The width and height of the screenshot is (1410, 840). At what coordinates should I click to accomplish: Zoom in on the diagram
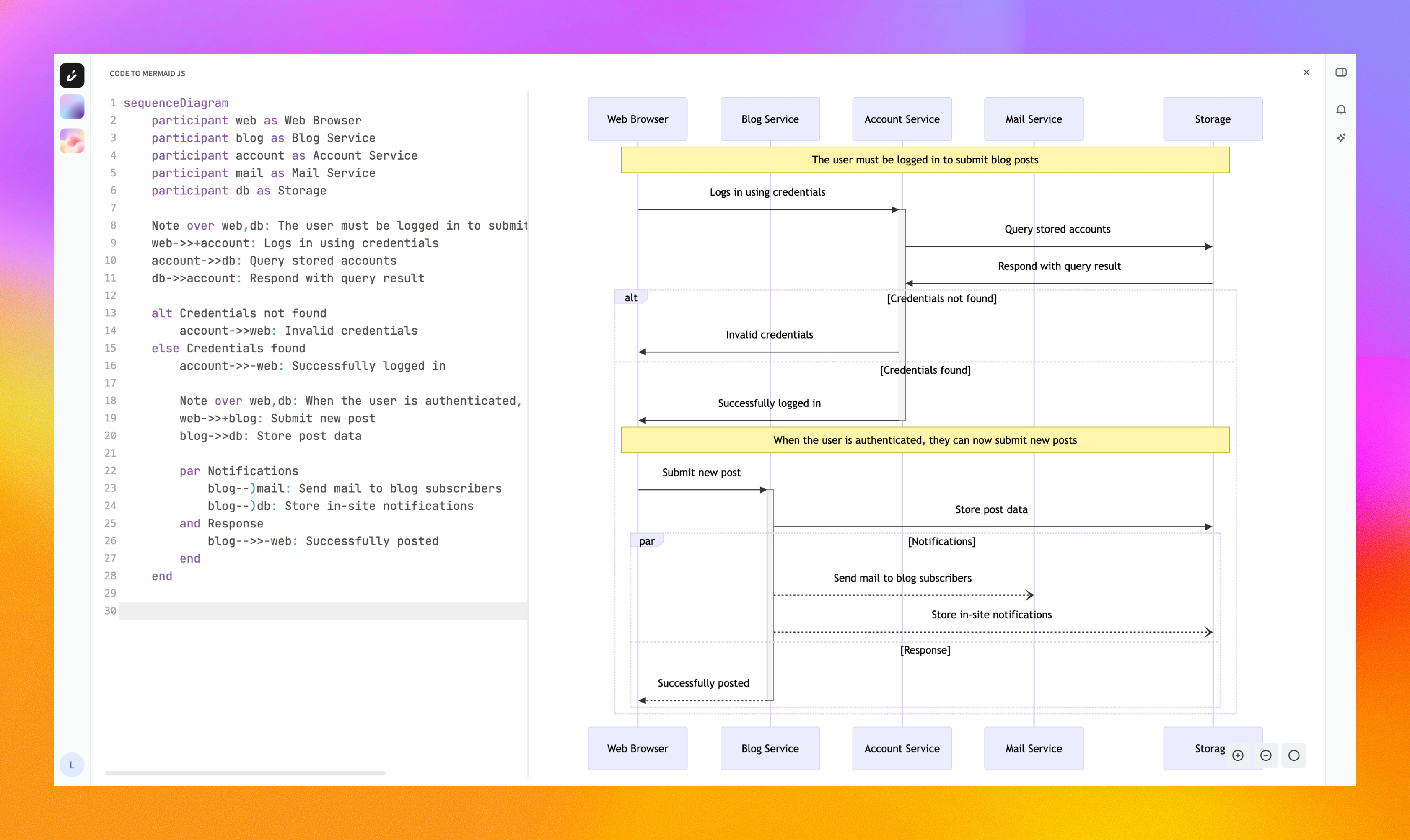click(1238, 755)
